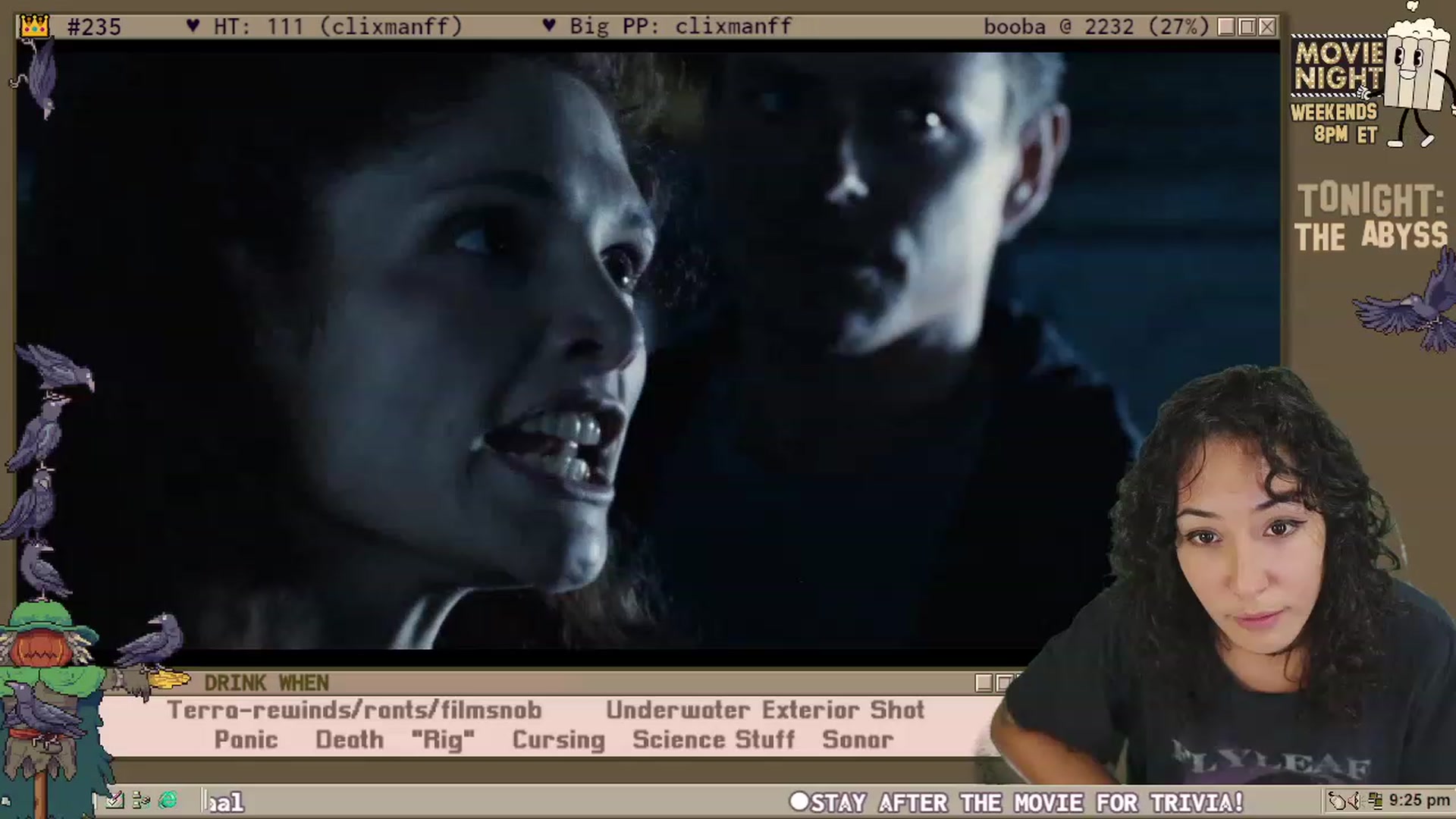The width and height of the screenshot is (1456, 819).
Task: Click the Movie Night logo
Action: click(1338, 66)
